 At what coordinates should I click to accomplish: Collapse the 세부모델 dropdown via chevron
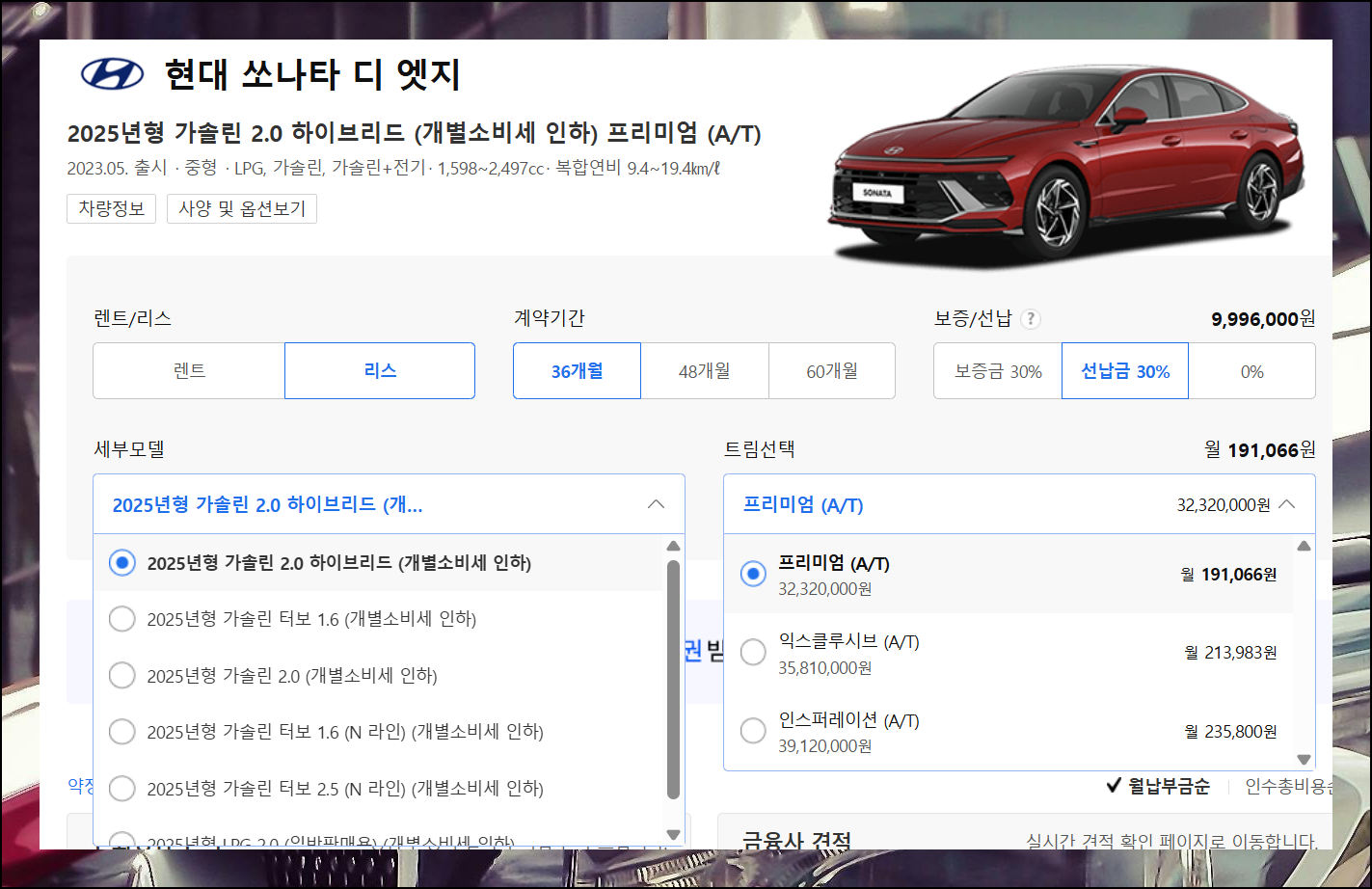(656, 504)
